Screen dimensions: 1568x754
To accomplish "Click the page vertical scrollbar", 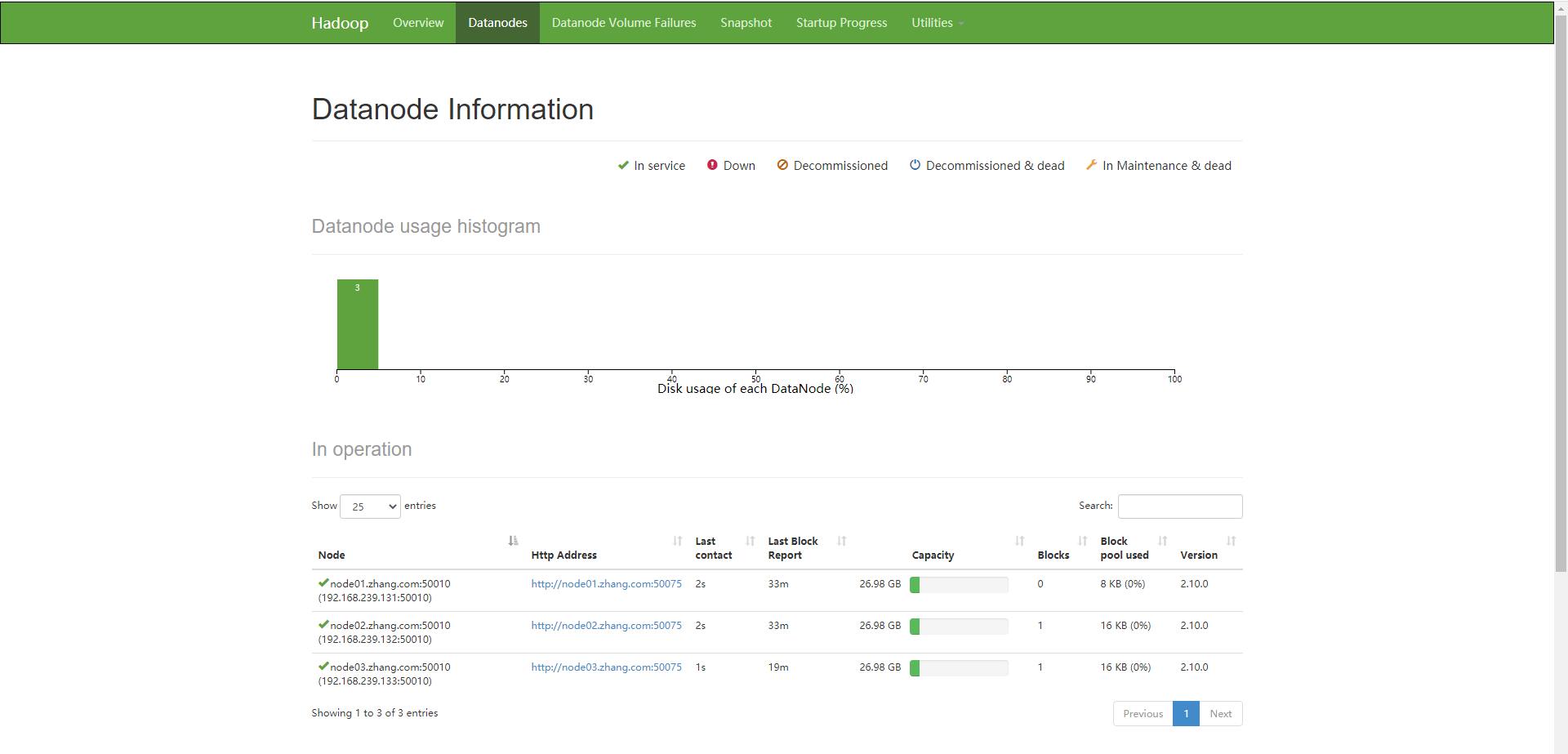I will [1561, 294].
